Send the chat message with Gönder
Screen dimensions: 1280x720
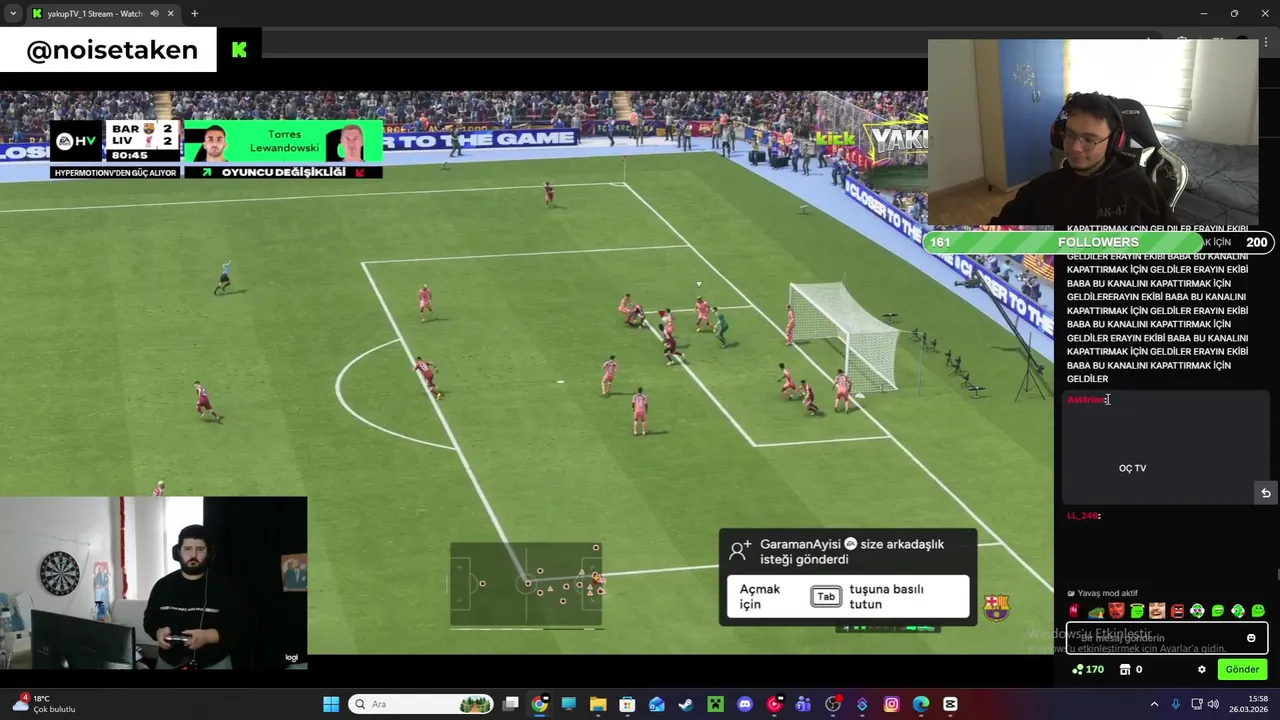click(1242, 669)
